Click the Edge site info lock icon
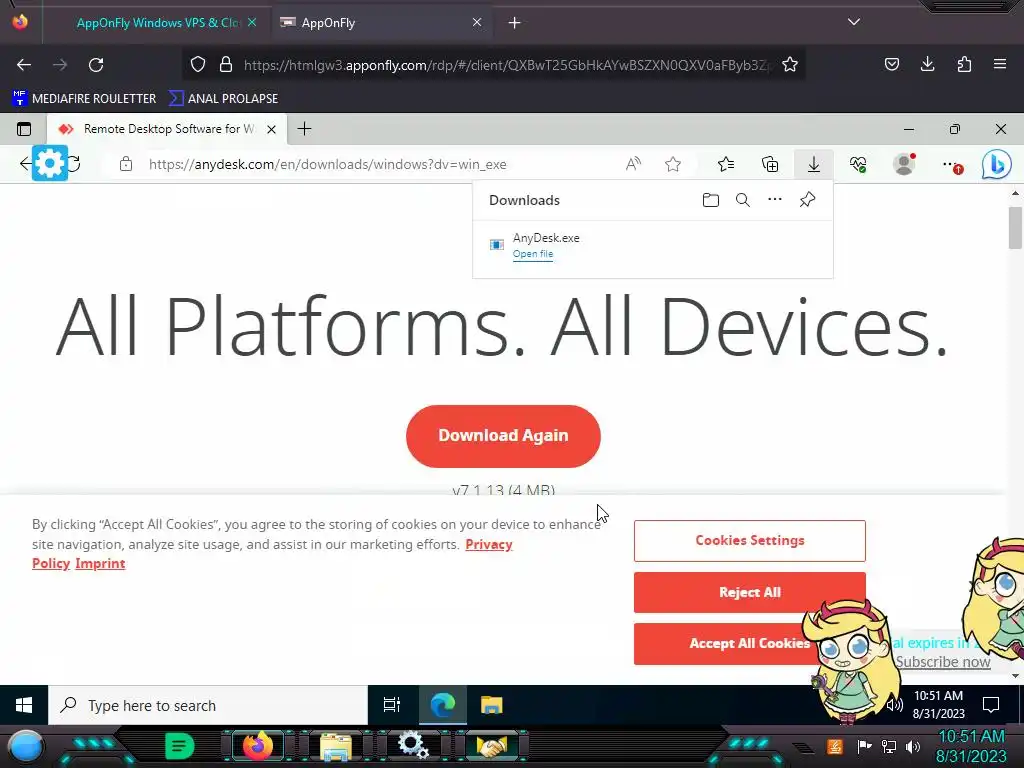 126,164
